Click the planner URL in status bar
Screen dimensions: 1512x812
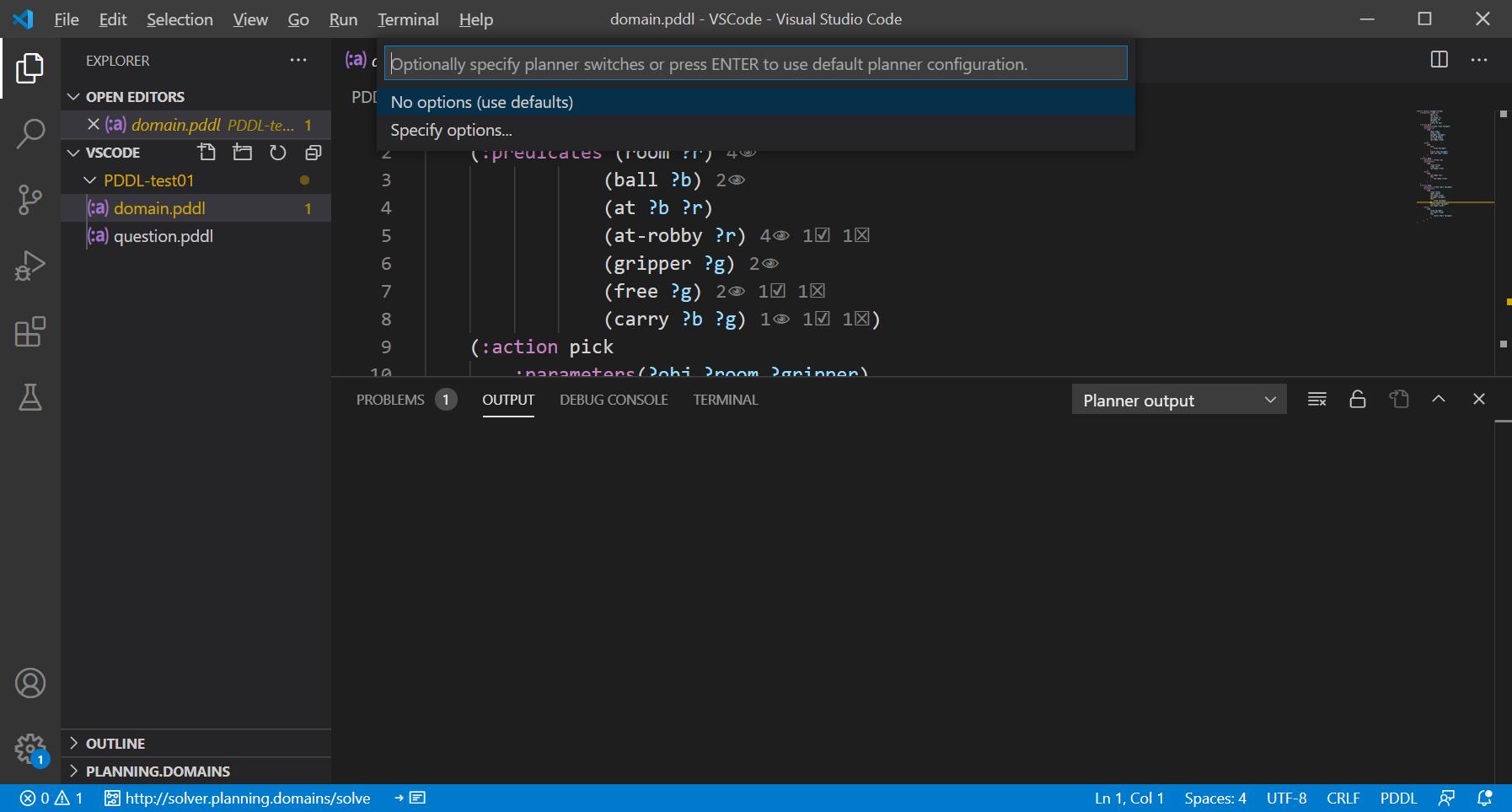(x=238, y=798)
